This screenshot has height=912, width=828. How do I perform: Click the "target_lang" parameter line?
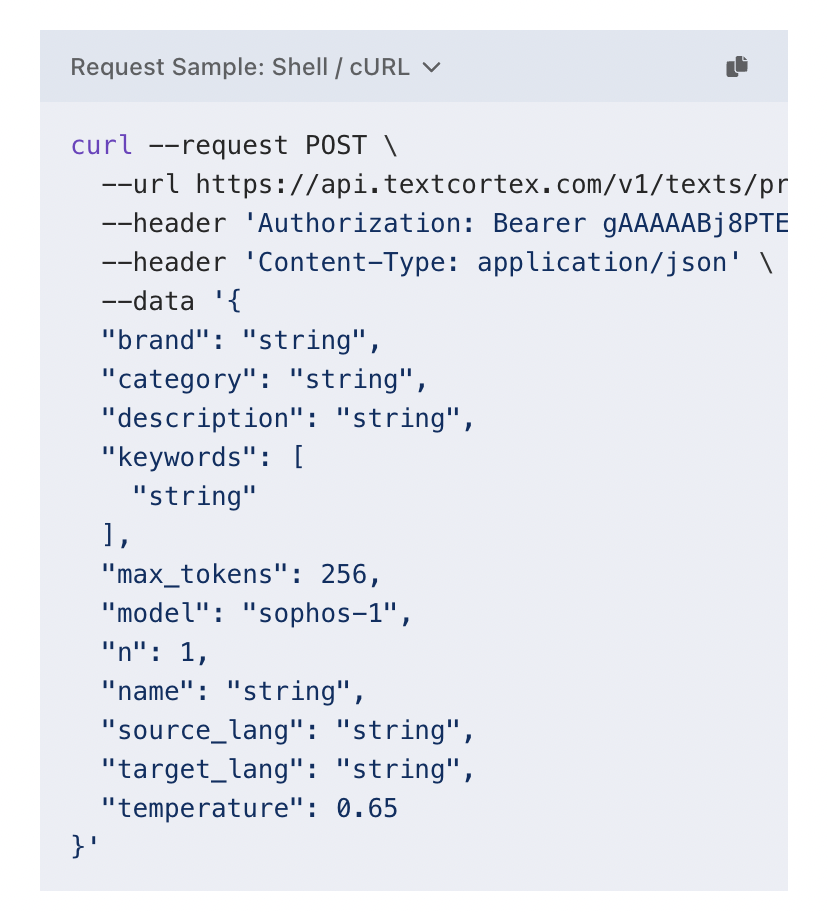(x=288, y=769)
